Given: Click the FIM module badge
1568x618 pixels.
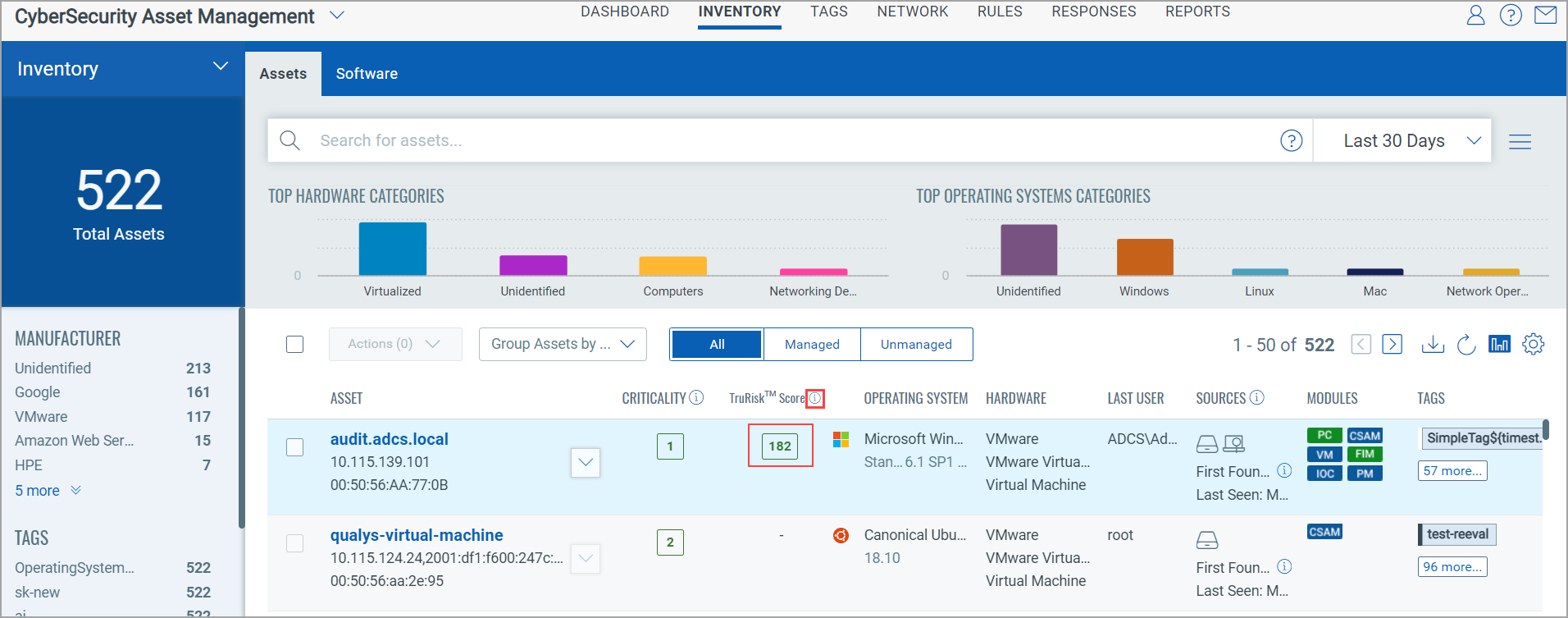Looking at the screenshot, I should [1365, 454].
